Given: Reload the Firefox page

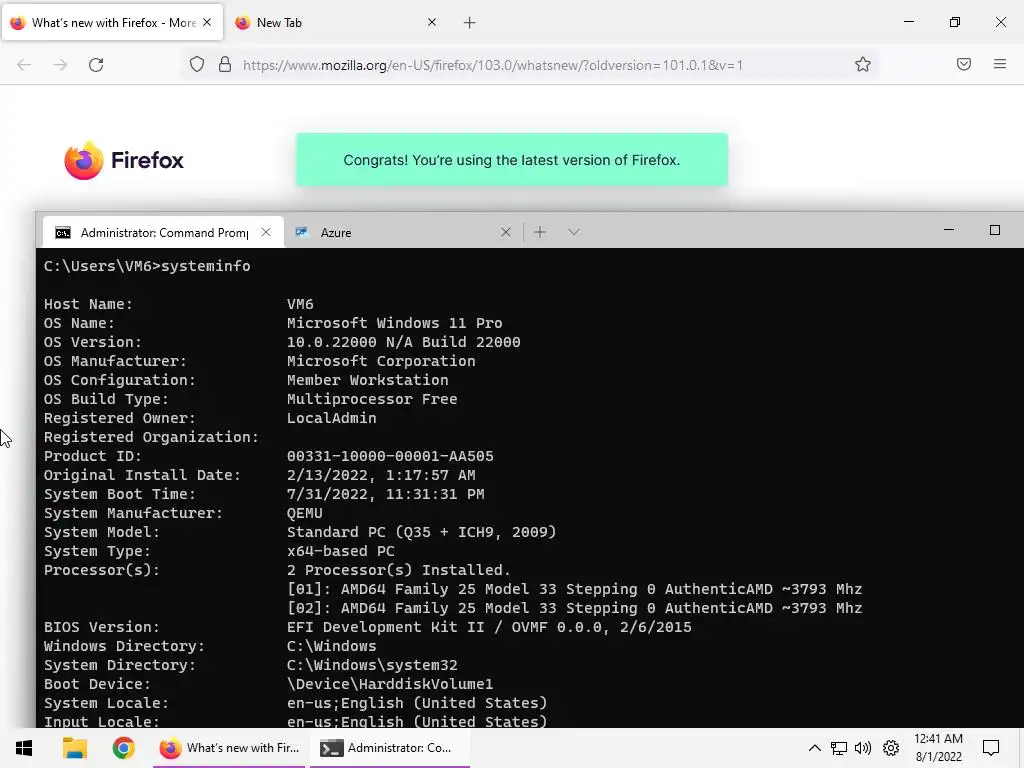Looking at the screenshot, I should tap(96, 65).
